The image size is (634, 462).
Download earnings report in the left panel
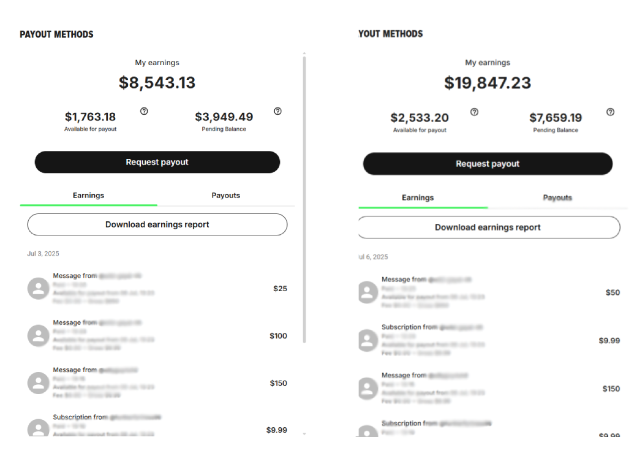(157, 224)
